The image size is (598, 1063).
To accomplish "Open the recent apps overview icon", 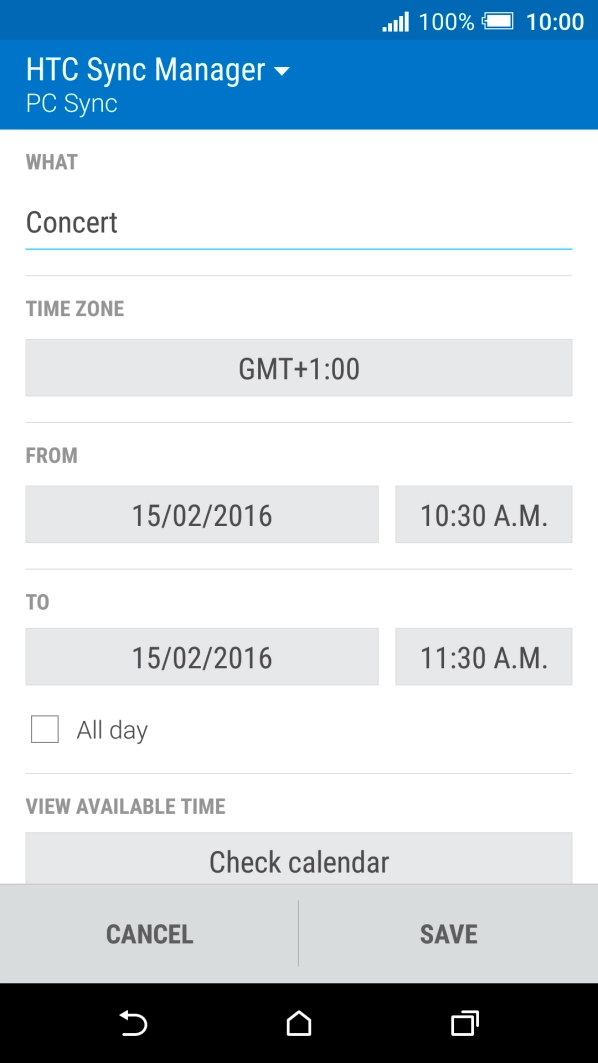I will [464, 1023].
